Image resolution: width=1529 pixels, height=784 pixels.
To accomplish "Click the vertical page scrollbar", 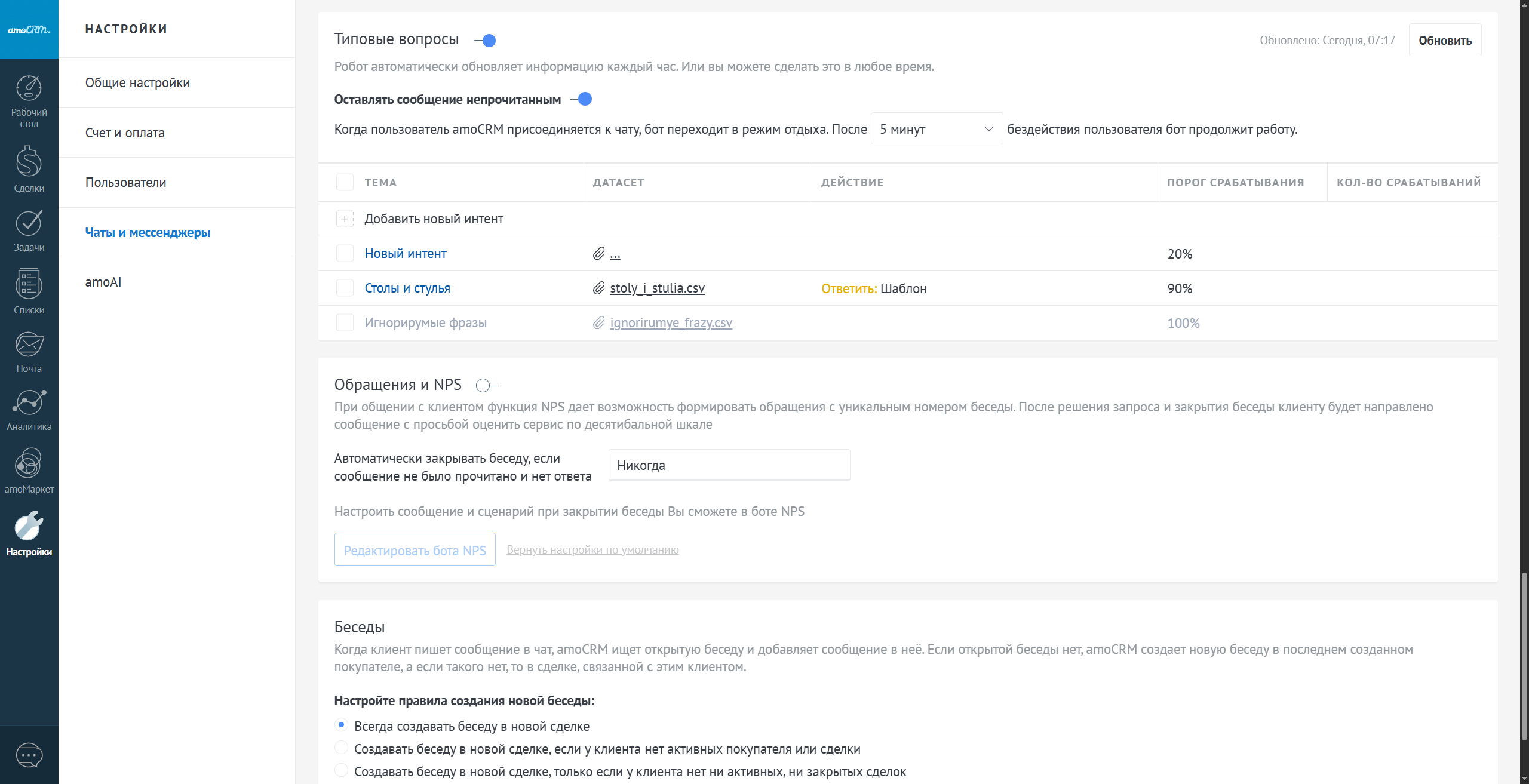I will click(1524, 657).
